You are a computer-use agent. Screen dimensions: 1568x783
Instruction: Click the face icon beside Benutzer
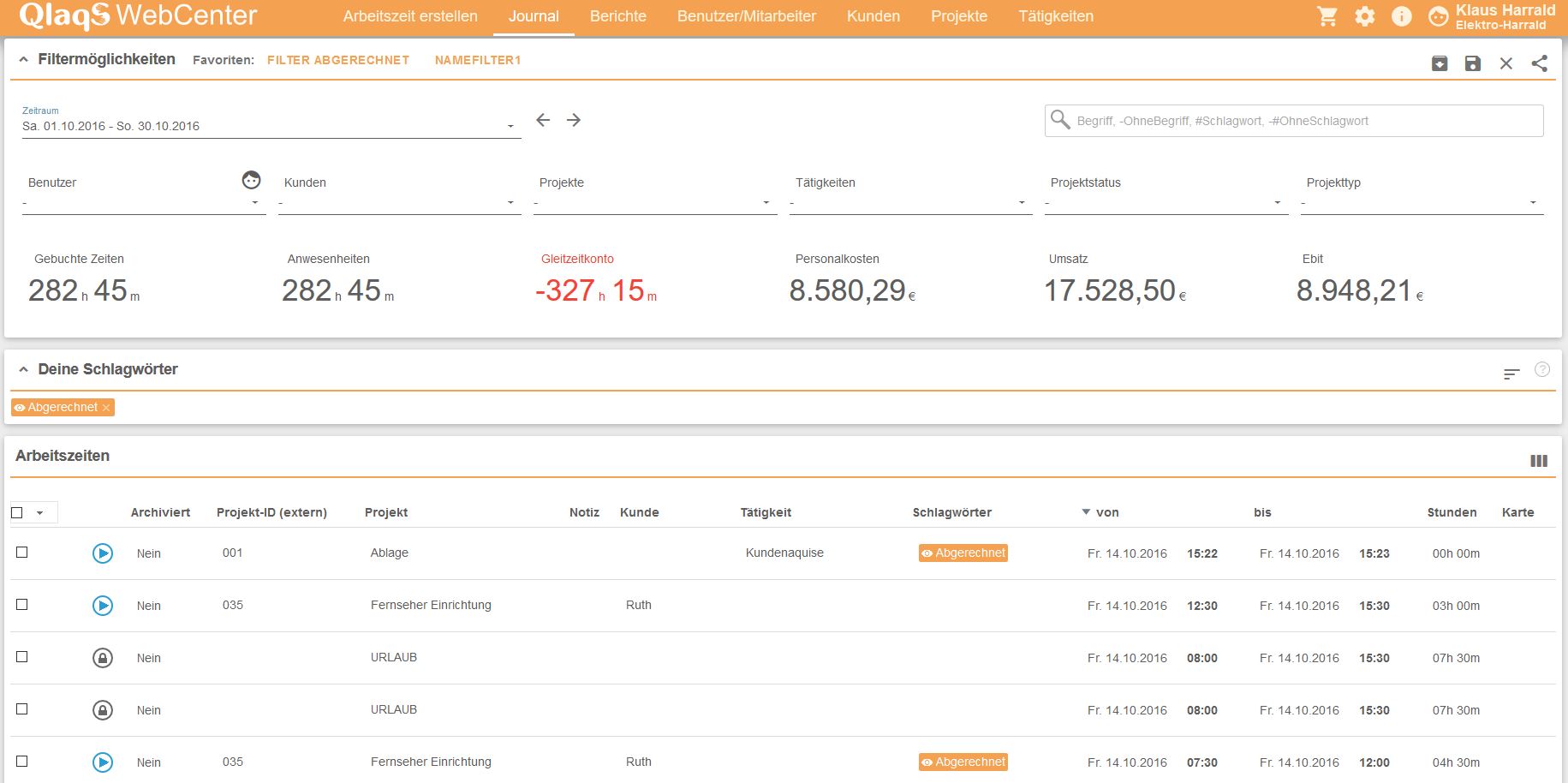(251, 180)
